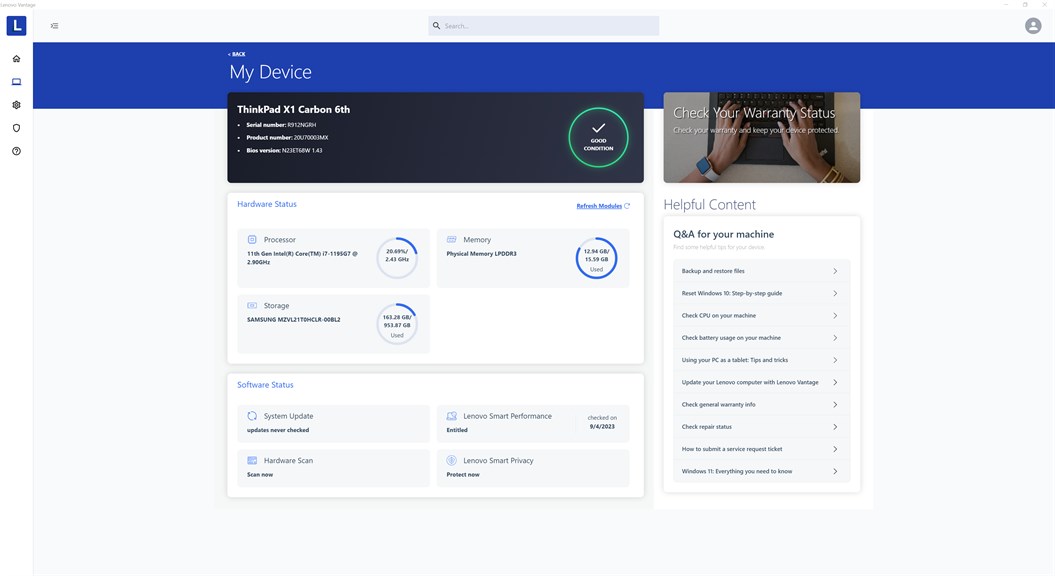The width and height of the screenshot is (1055, 576).
Task: Click the Hardware Scan icon
Action: (x=252, y=460)
